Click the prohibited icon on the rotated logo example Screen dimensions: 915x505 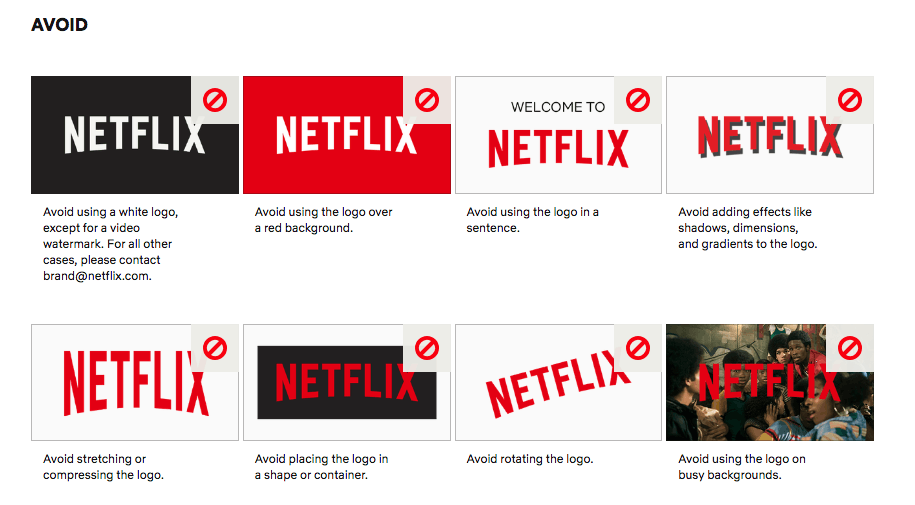tap(638, 348)
